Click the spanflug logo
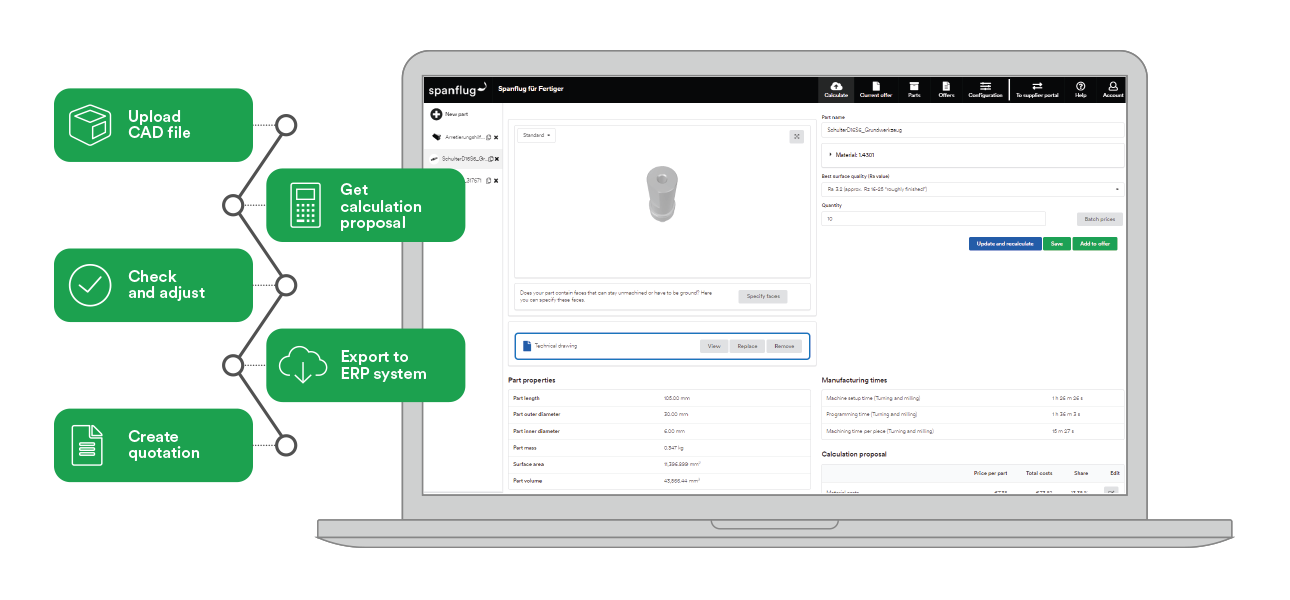 point(457,89)
